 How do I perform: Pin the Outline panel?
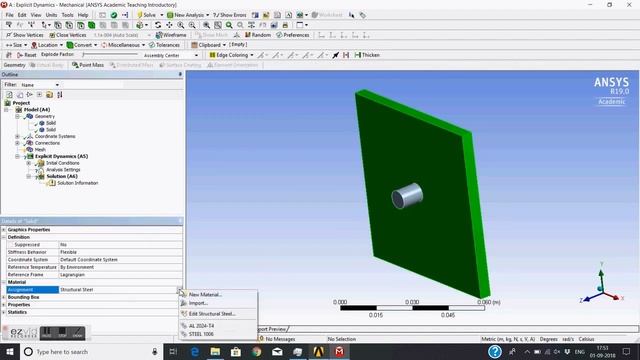click(x=180, y=74)
